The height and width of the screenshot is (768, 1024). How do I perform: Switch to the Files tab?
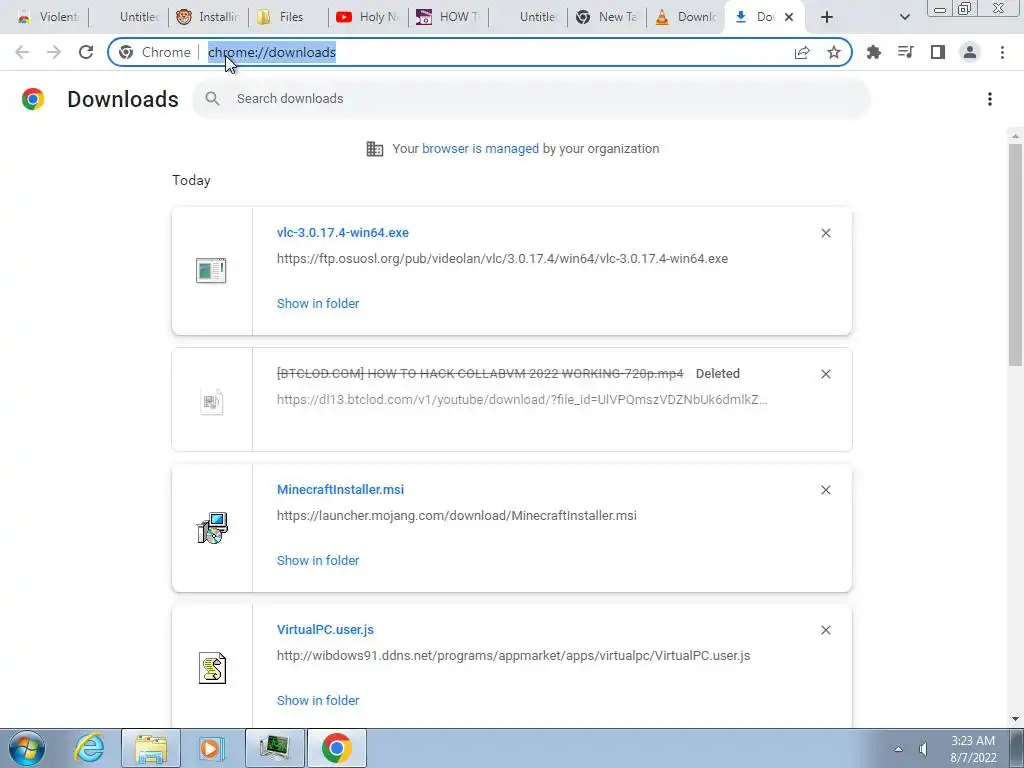coord(289,17)
